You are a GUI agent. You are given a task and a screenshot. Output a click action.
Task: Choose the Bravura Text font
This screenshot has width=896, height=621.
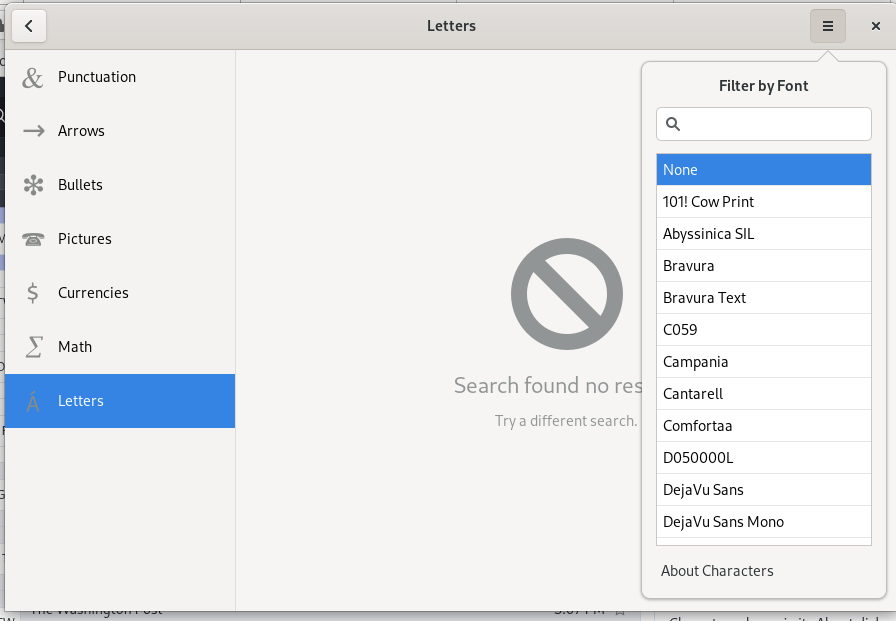click(763, 298)
